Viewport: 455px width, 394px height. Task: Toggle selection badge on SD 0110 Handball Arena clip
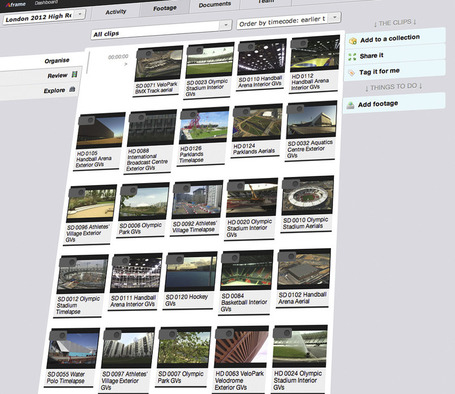pyautogui.click(x=247, y=46)
